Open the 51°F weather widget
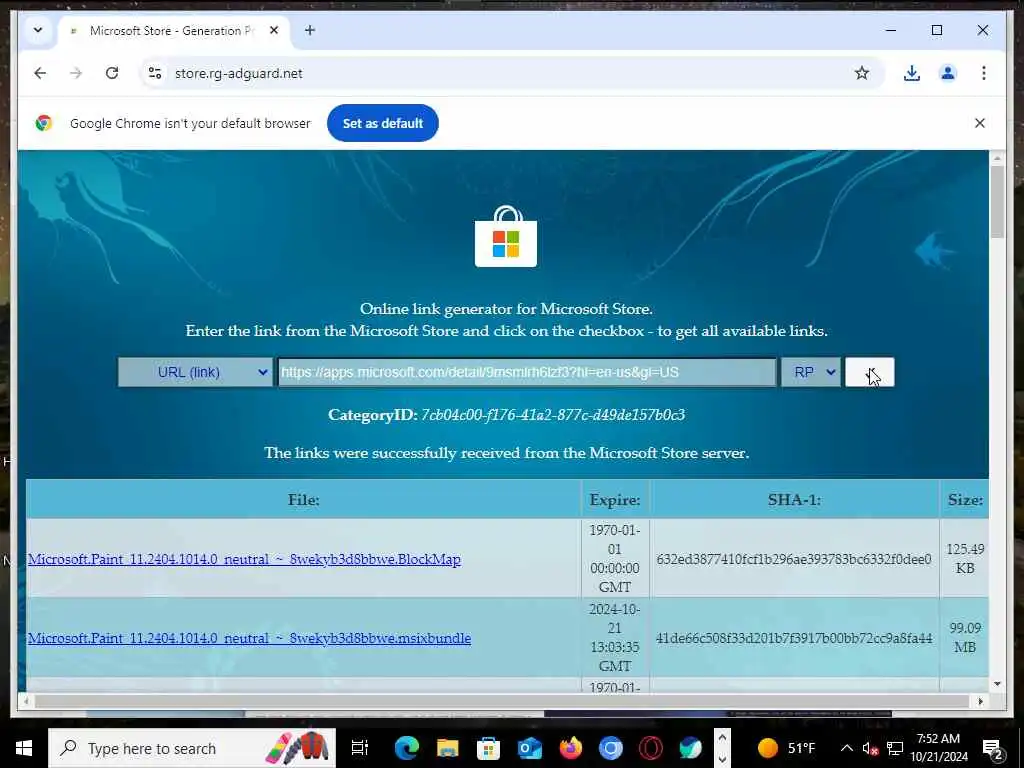This screenshot has width=1024, height=768. point(786,748)
